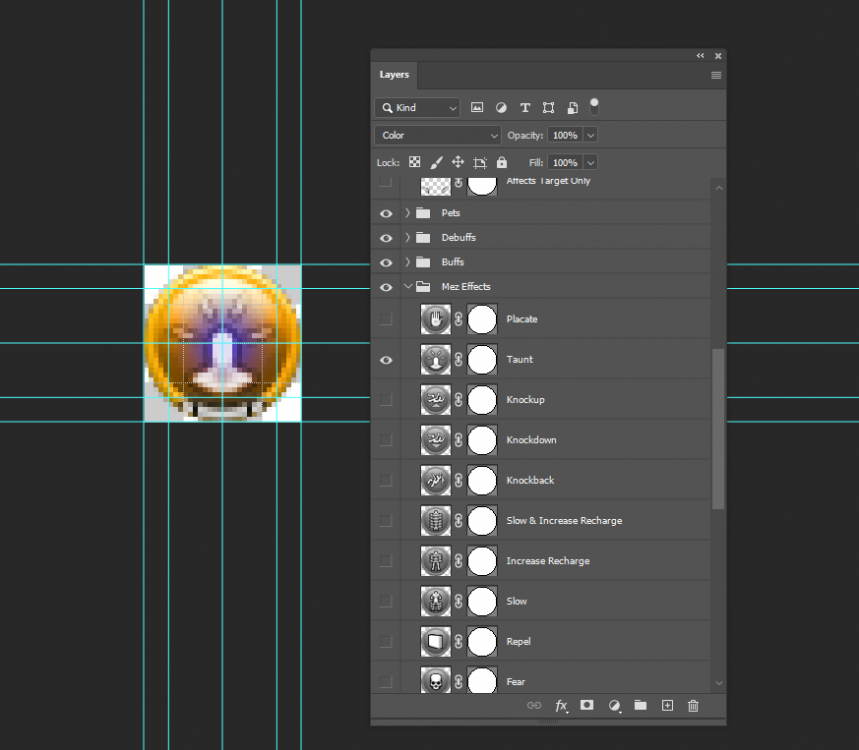The height and width of the screenshot is (750, 859).
Task: Click the adjustment layer filter icon
Action: 501,108
